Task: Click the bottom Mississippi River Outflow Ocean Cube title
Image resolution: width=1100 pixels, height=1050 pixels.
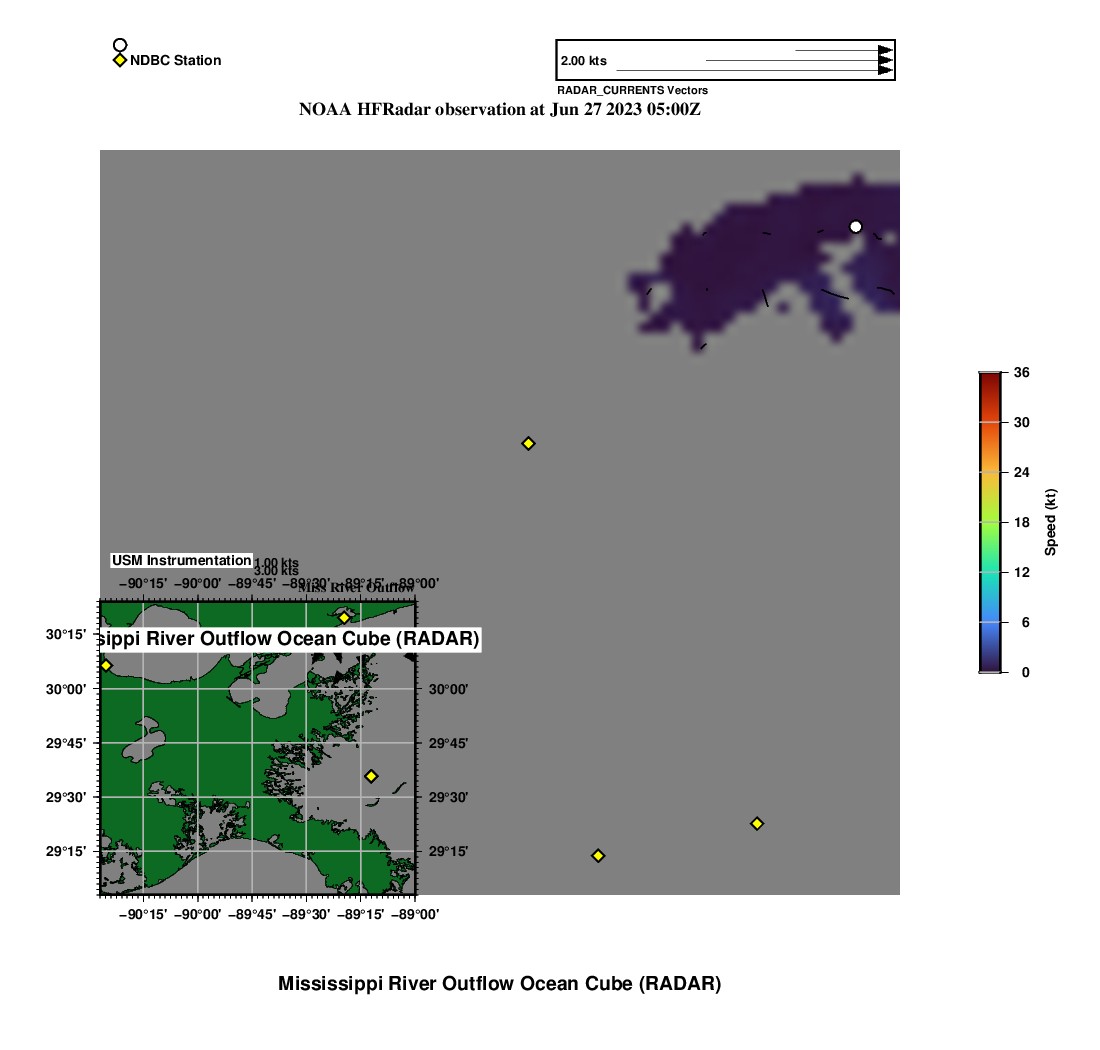Action: click(x=499, y=983)
